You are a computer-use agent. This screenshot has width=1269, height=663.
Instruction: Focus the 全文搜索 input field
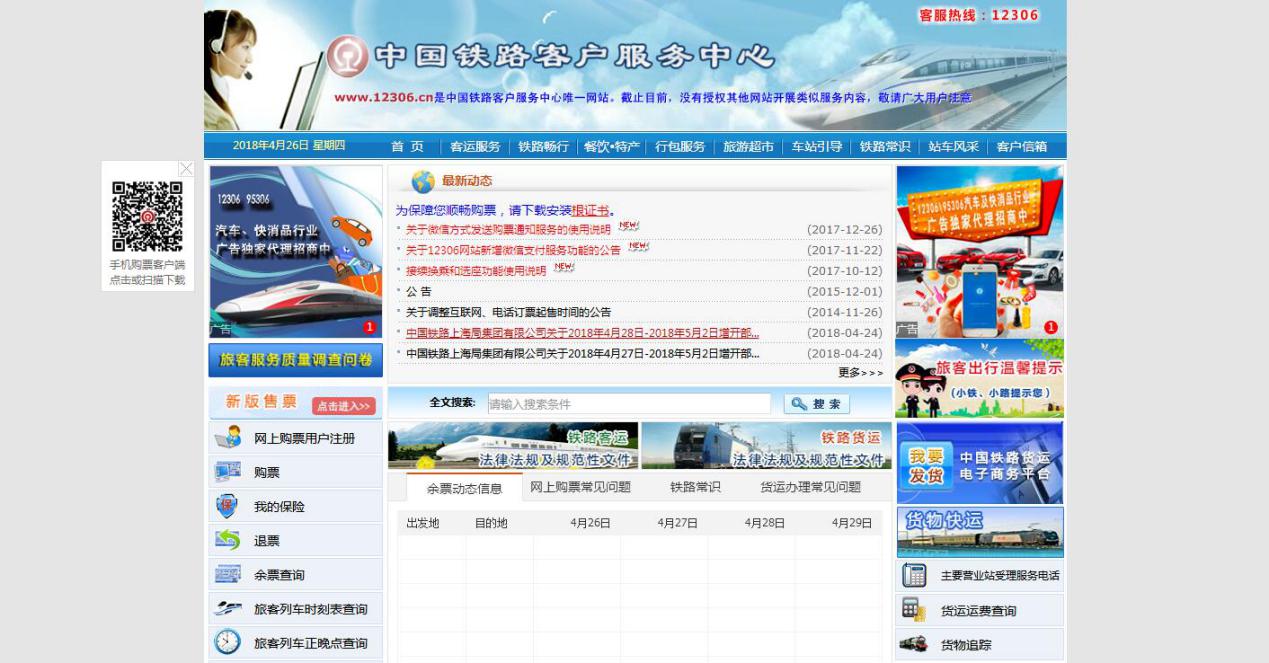click(628, 404)
